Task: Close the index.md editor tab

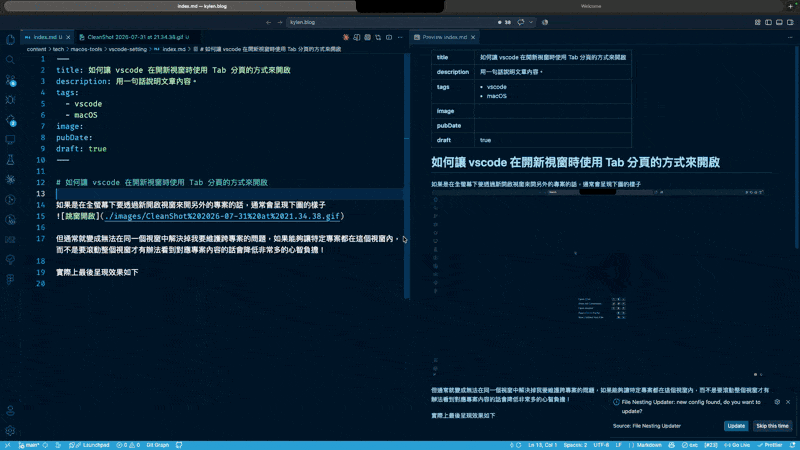Action: [68, 37]
